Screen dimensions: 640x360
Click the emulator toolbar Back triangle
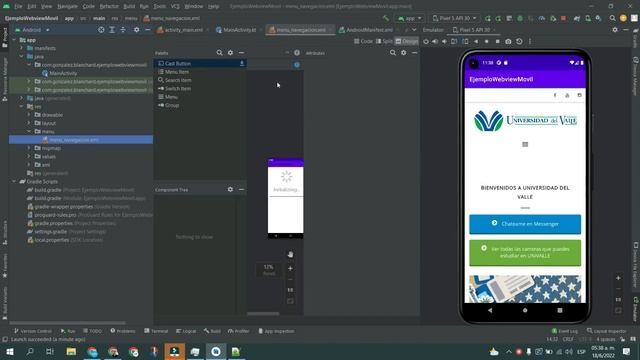coord(476,41)
